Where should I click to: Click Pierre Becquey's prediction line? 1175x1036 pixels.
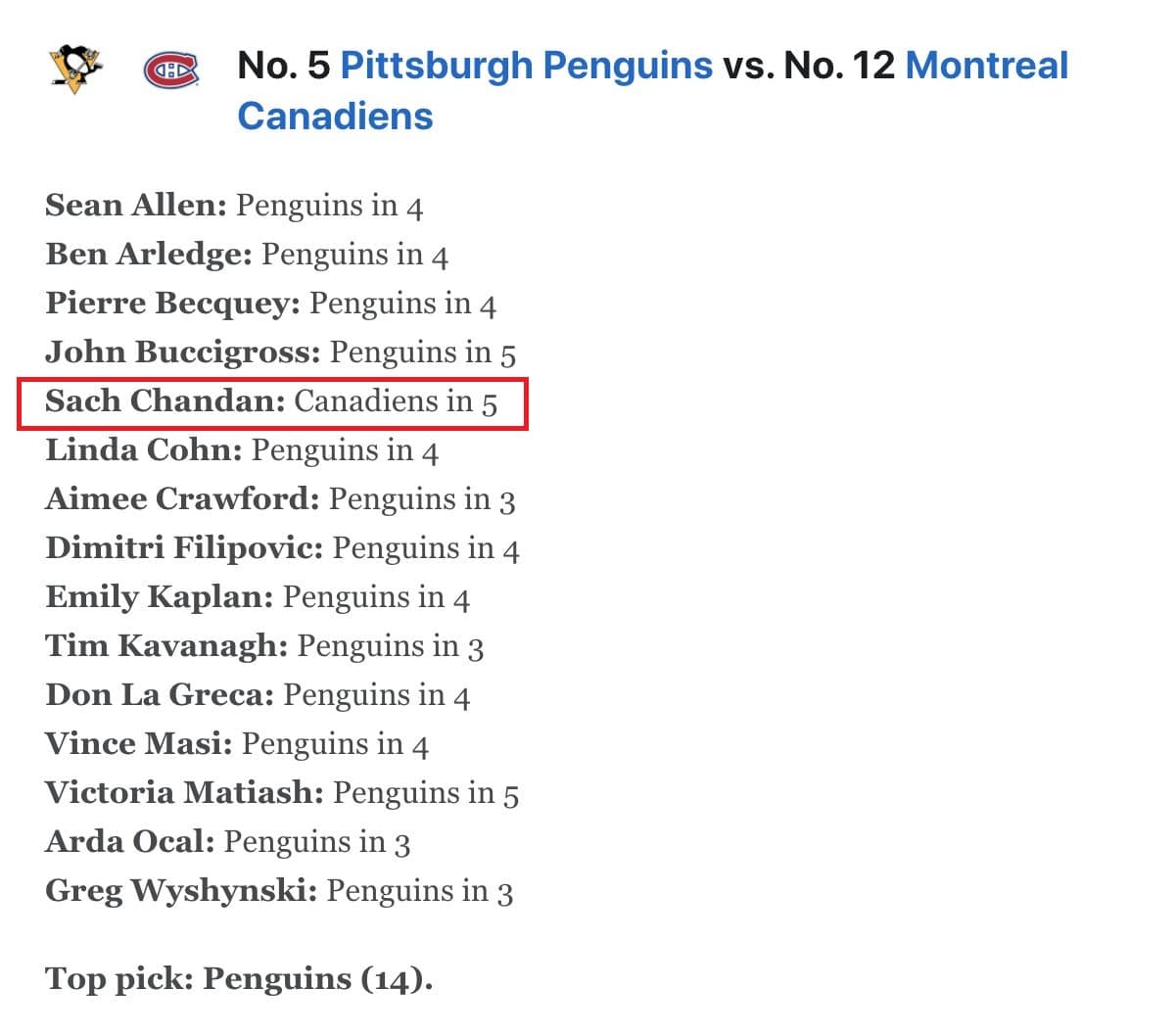[x=270, y=305]
